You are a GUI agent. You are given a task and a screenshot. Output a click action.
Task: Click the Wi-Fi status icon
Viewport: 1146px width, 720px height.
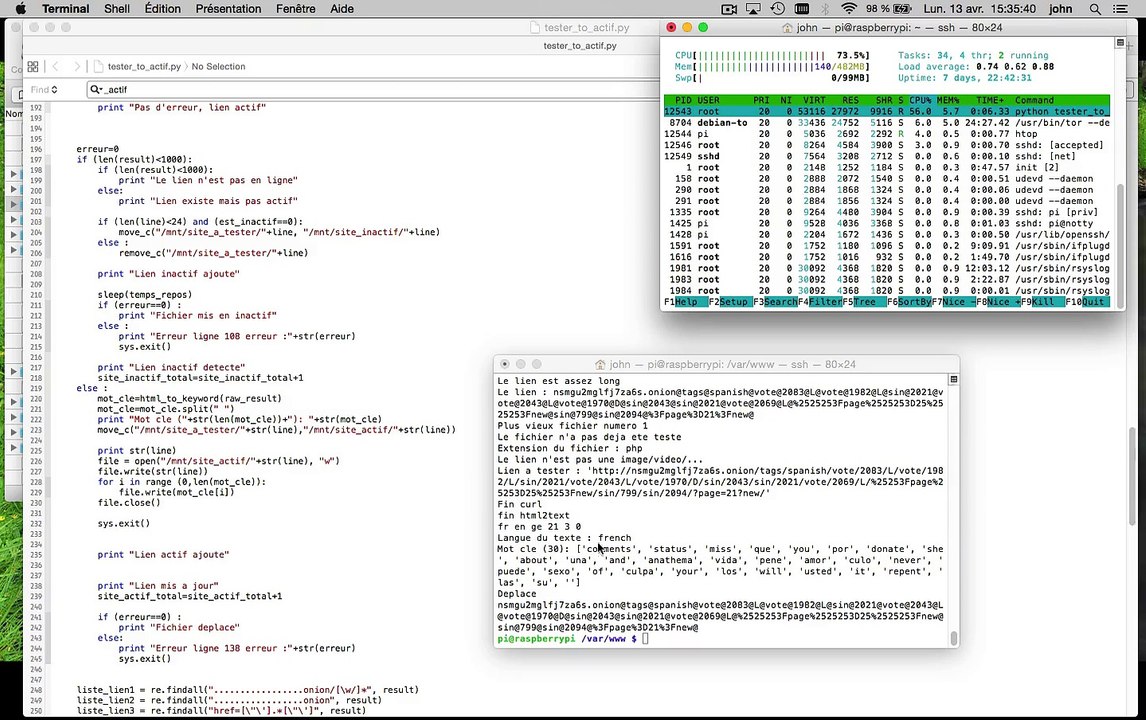pyautogui.click(x=848, y=9)
